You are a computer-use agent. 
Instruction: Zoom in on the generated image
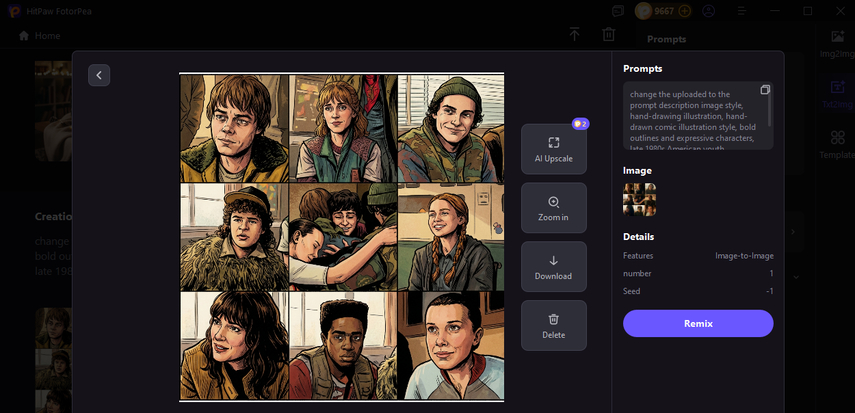(553, 208)
